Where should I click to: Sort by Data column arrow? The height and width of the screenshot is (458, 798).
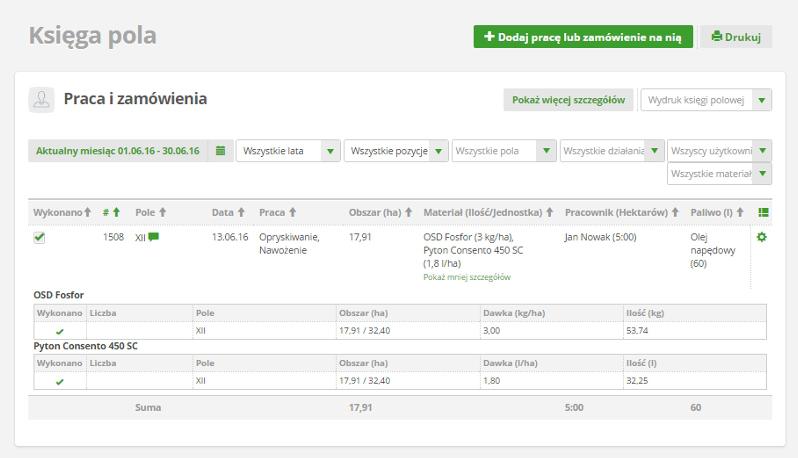pos(241,212)
